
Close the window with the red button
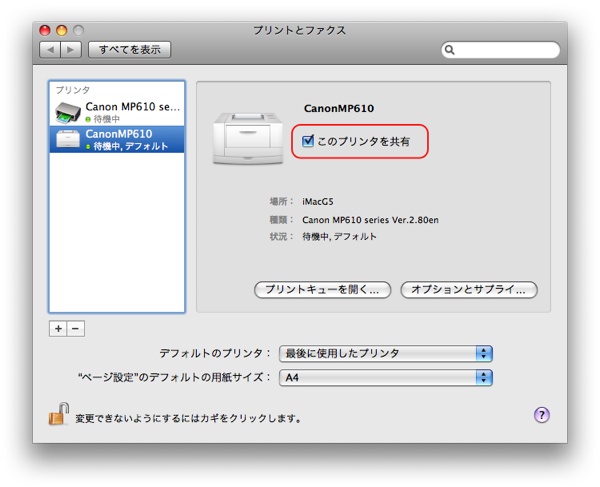[x=45, y=30]
